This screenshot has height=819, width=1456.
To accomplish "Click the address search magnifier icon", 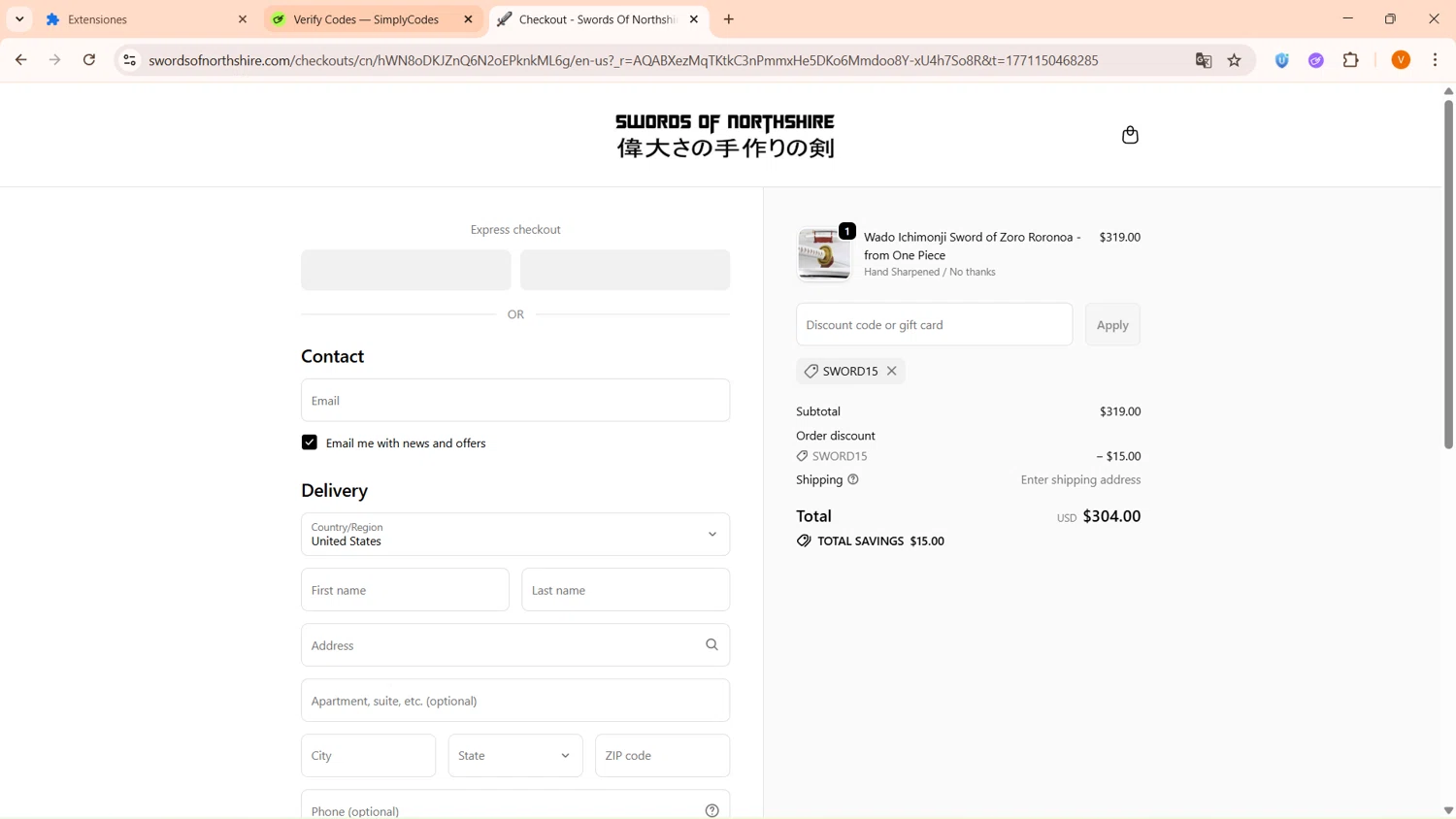I will click(x=711, y=644).
